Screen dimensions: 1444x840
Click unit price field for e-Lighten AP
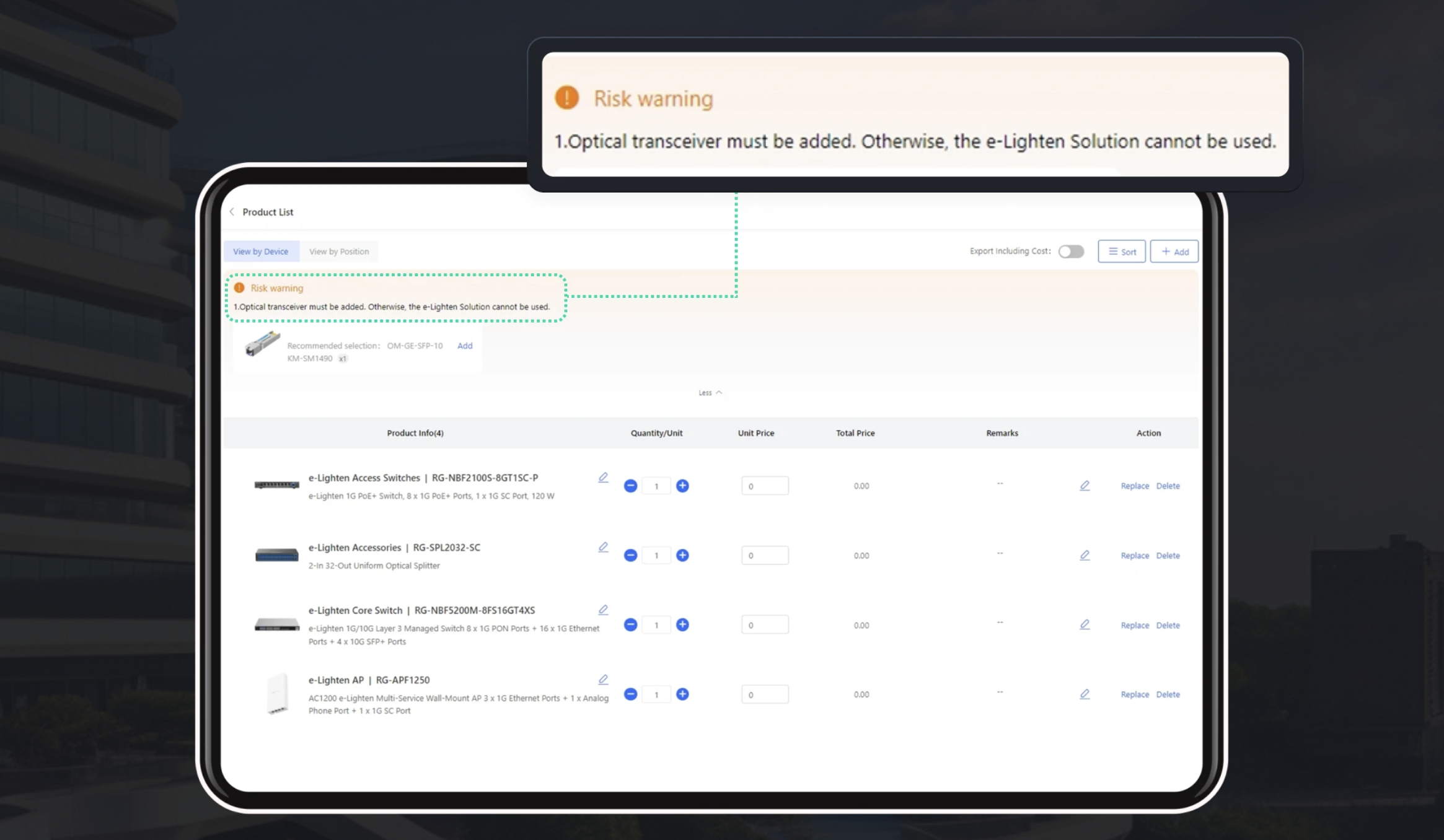(x=765, y=694)
